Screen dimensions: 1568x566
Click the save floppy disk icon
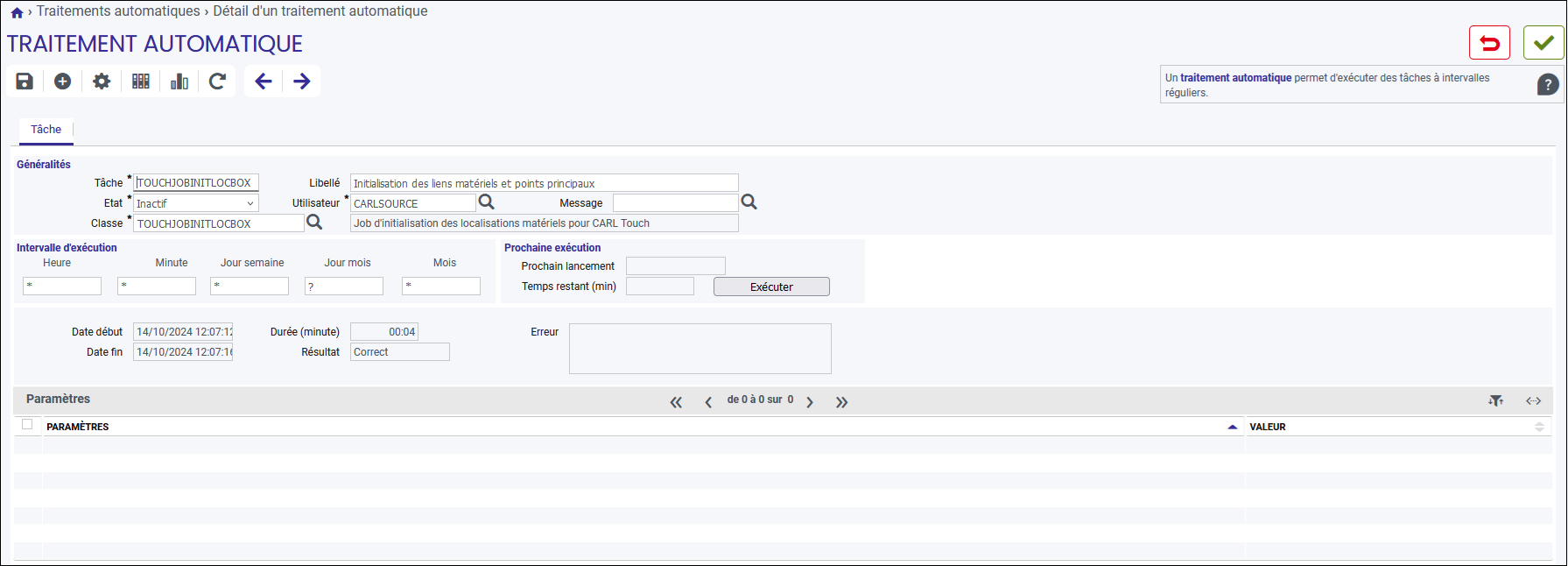25,81
